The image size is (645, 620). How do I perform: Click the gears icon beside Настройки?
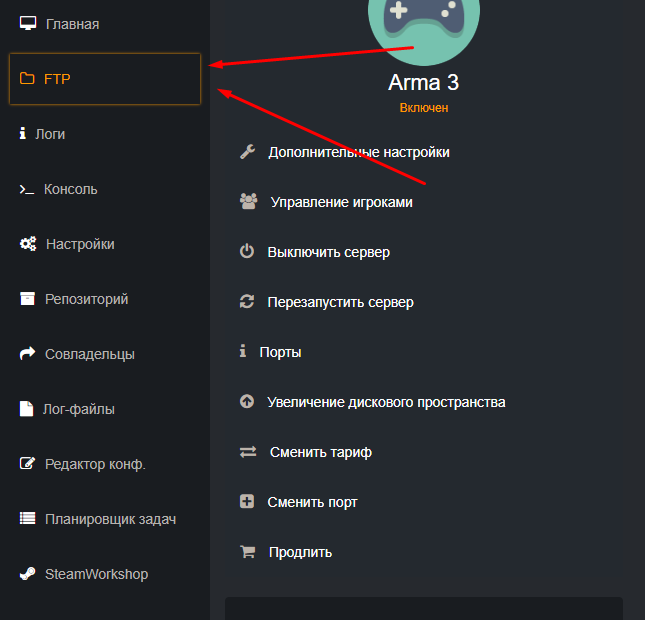coord(28,244)
